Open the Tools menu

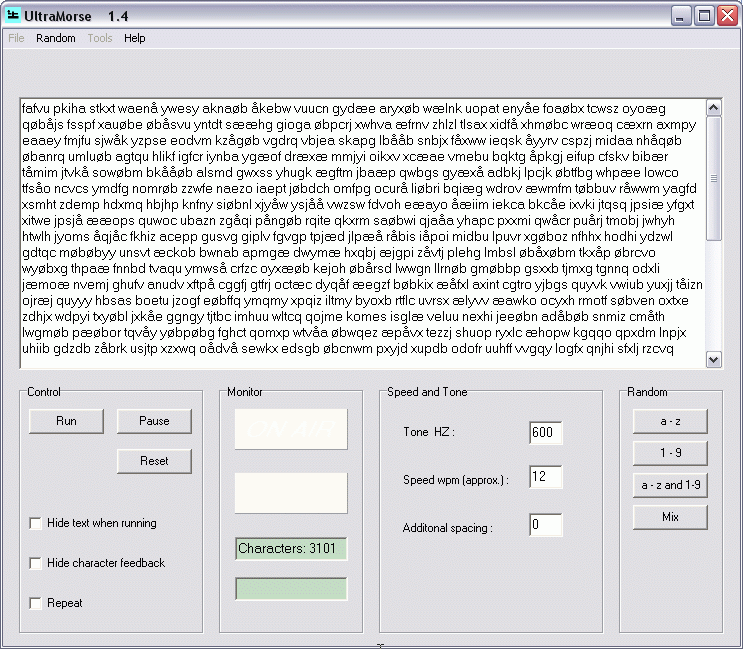point(100,38)
